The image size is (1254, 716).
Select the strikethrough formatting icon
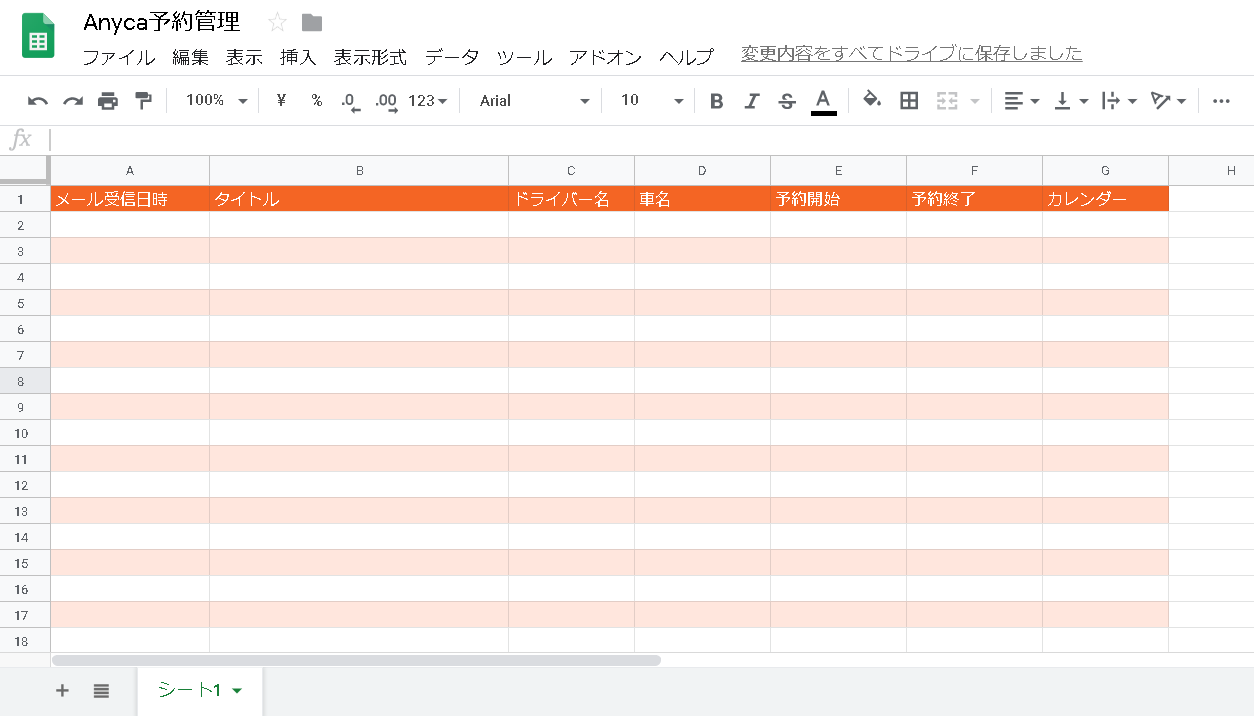[x=787, y=100]
